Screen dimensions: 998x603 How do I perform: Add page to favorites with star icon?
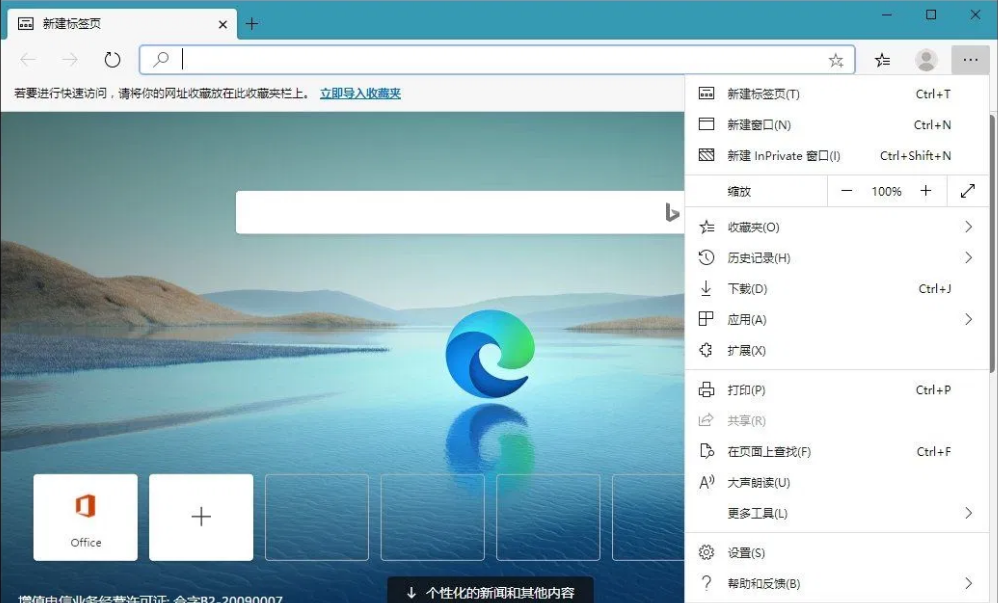coord(836,60)
